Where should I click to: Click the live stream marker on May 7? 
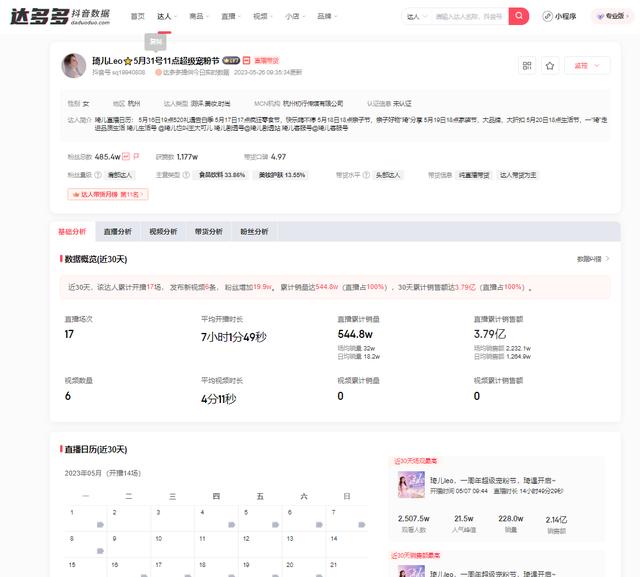pos(362,524)
